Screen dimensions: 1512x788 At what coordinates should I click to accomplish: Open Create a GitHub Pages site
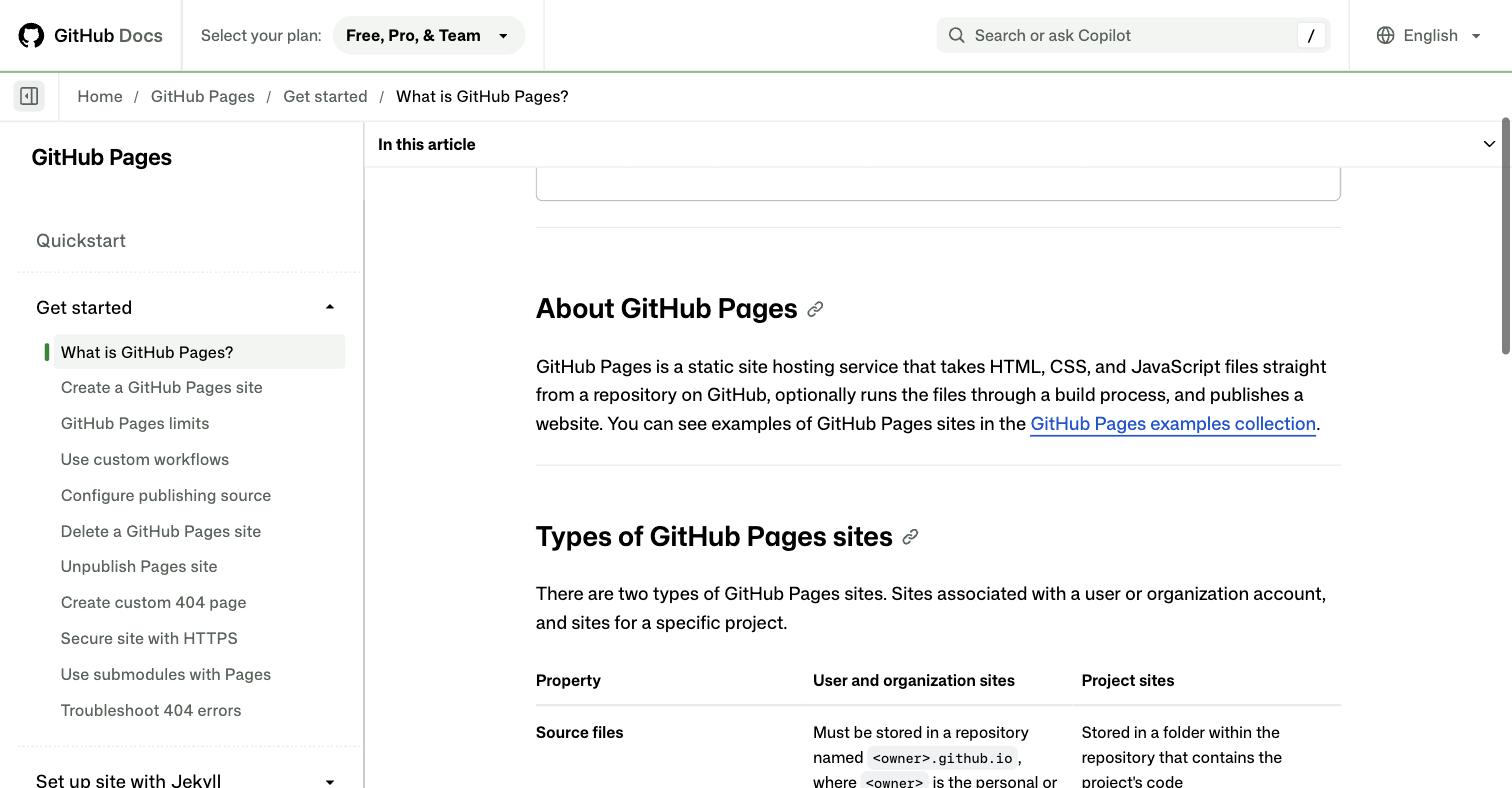pyautogui.click(x=162, y=388)
